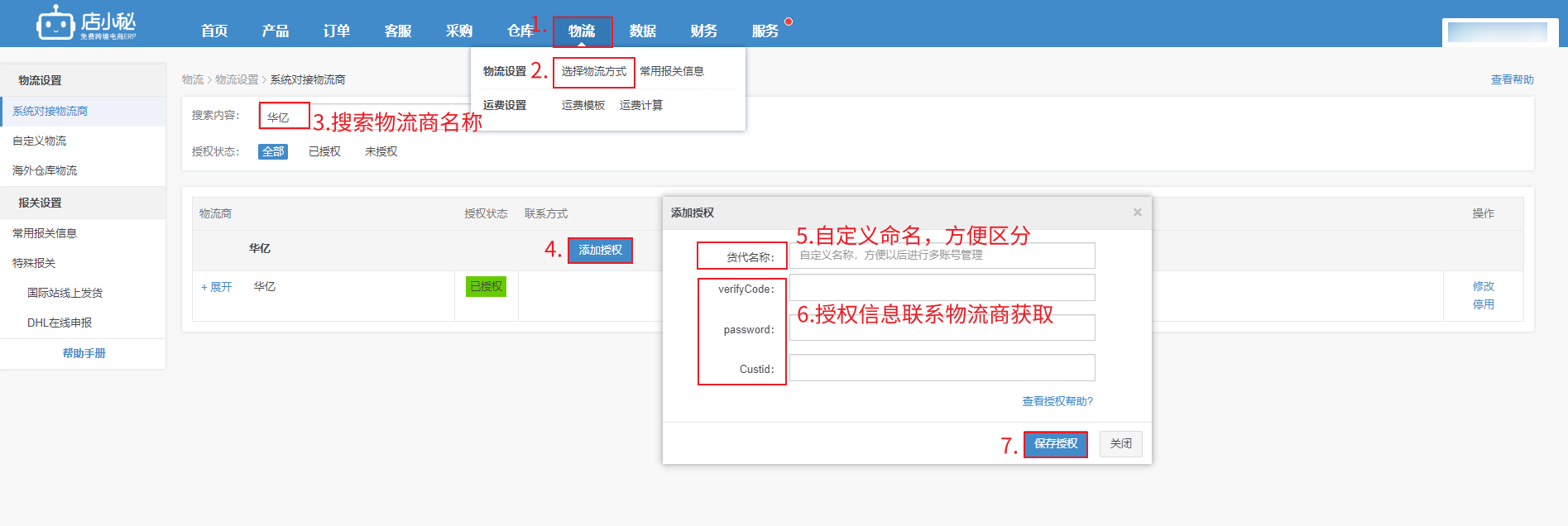Close the 添加授权 dialog with the X

pos(1138,213)
